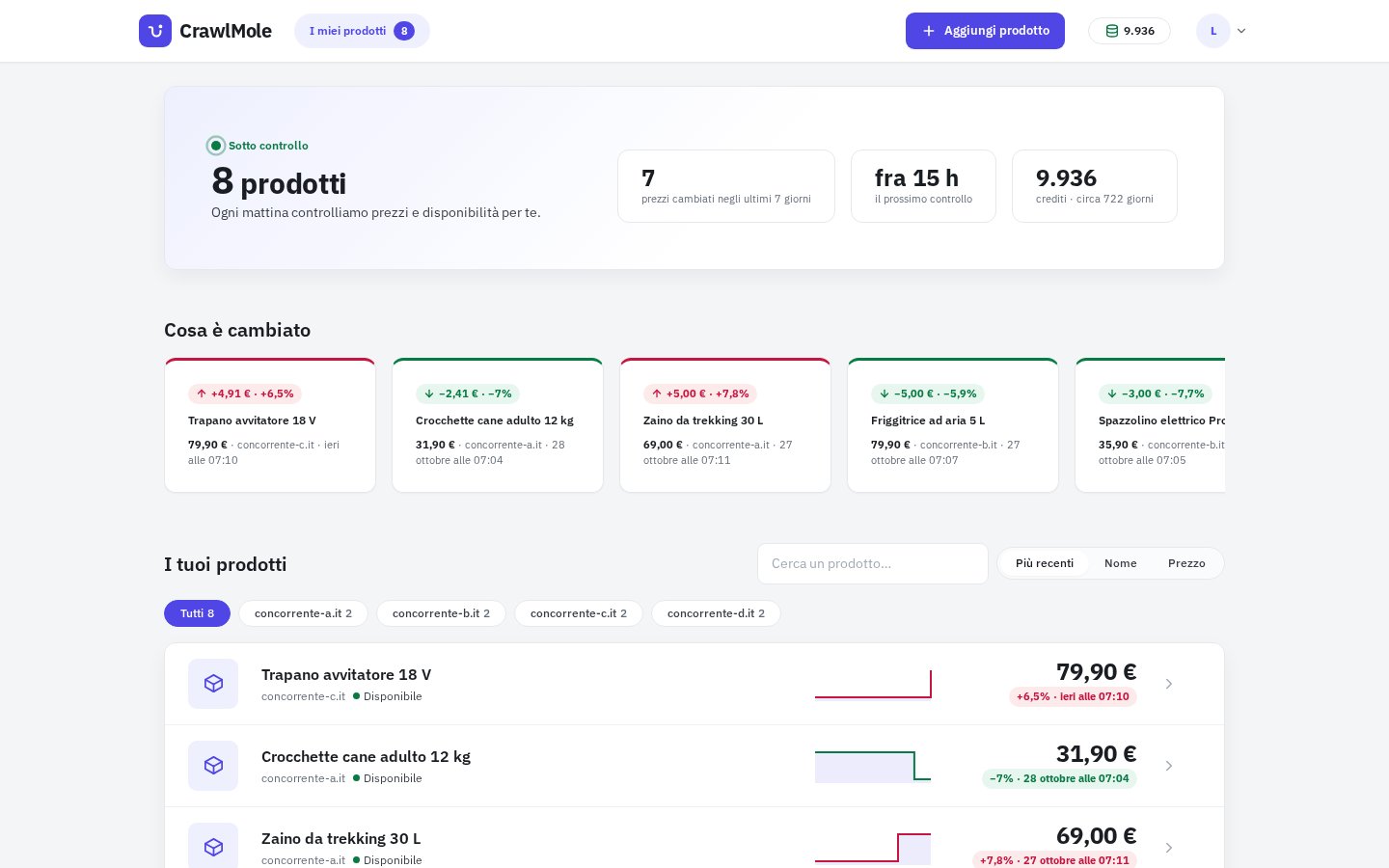Viewport: 1389px width, 868px height.
Task: Sort products by Prezzo
Action: click(1186, 563)
